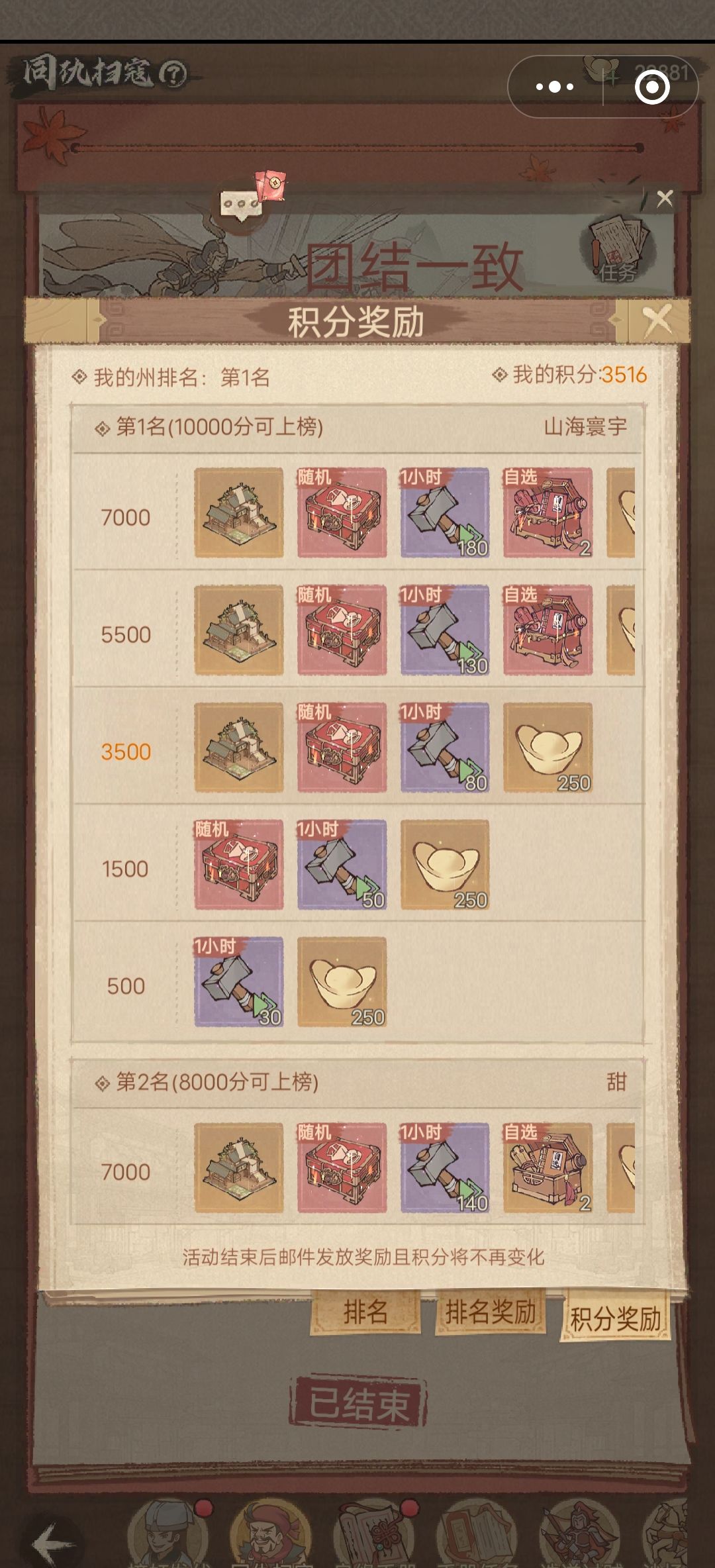715x1568 pixels.
Task: Tap the building reward in first 7000 row
Action: (x=238, y=513)
